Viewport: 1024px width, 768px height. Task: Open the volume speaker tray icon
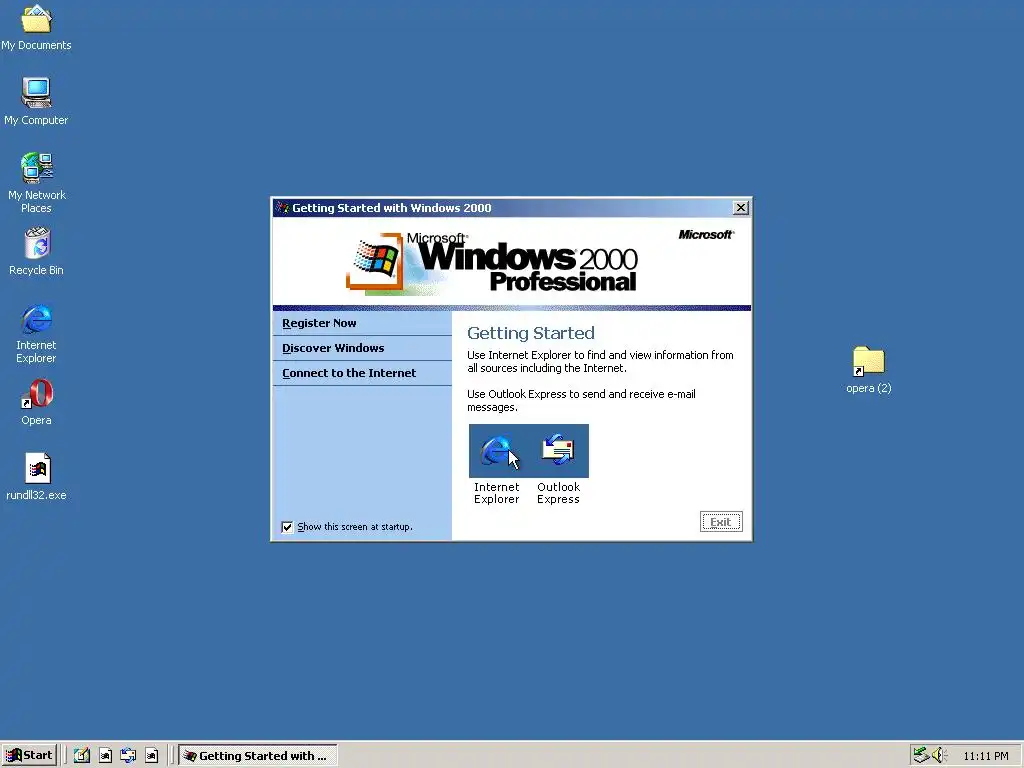click(939, 755)
